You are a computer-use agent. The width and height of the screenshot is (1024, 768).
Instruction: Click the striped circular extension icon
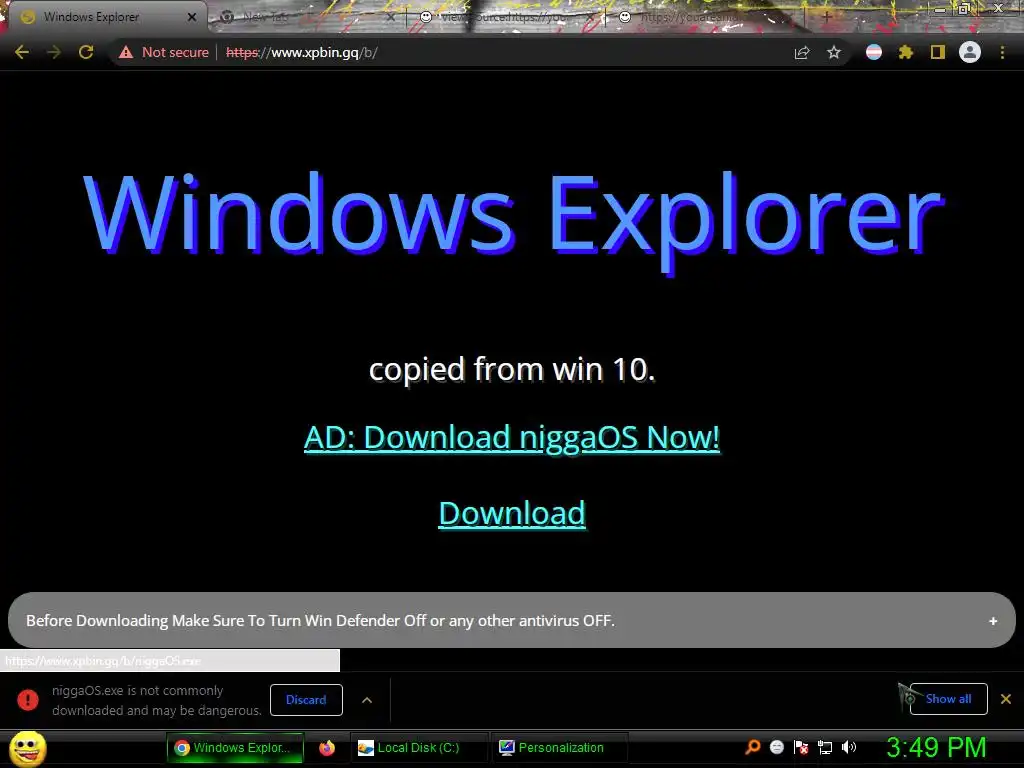(874, 52)
